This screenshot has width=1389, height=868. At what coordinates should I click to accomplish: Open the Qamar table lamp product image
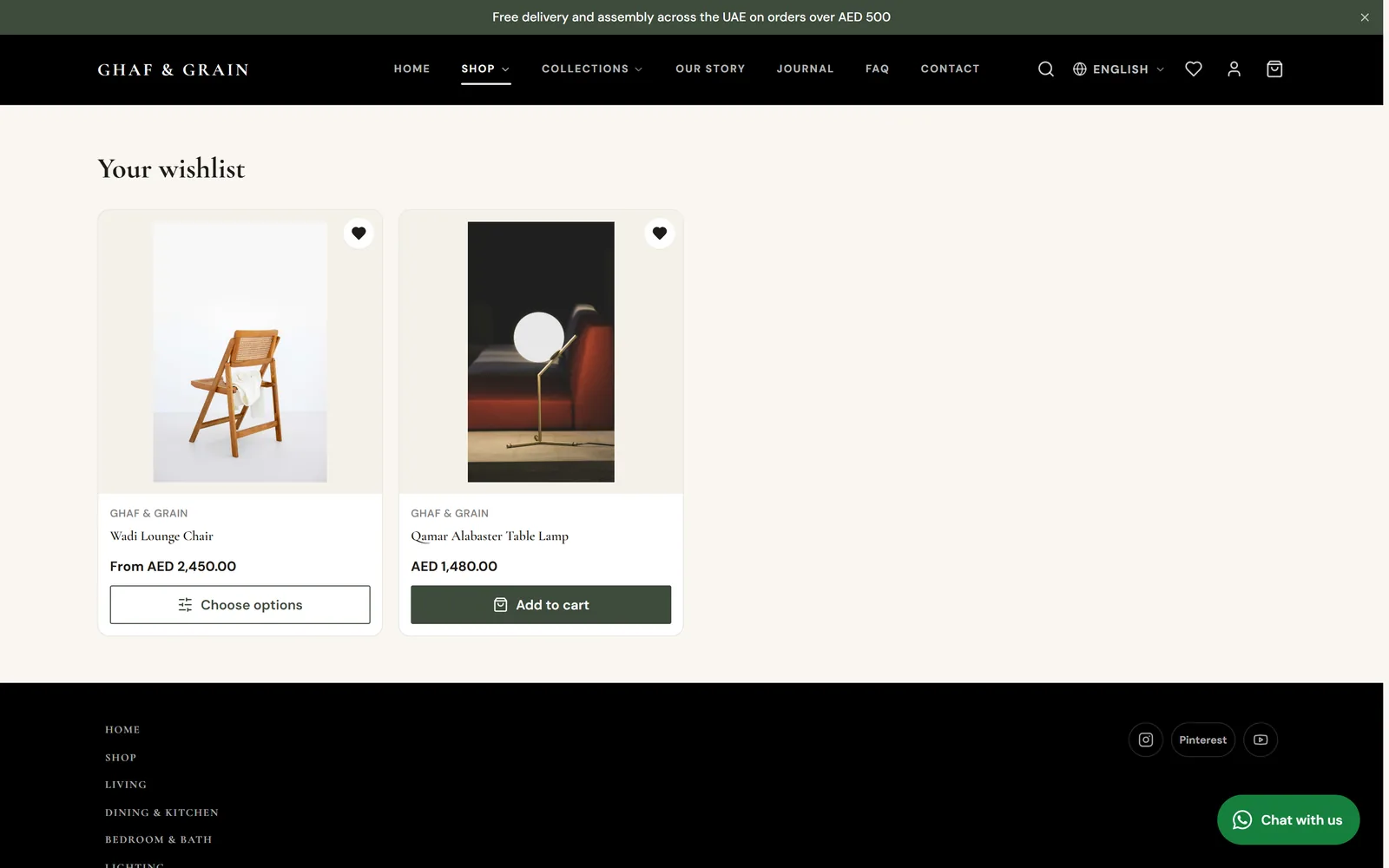541,352
